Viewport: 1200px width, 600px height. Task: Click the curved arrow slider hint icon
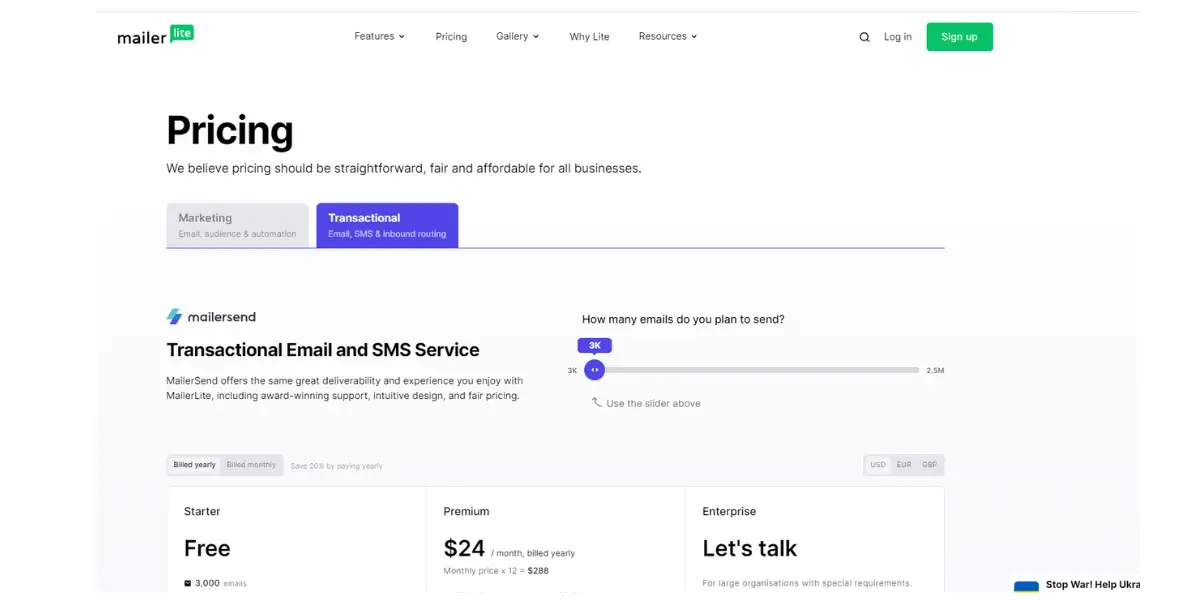coord(596,402)
